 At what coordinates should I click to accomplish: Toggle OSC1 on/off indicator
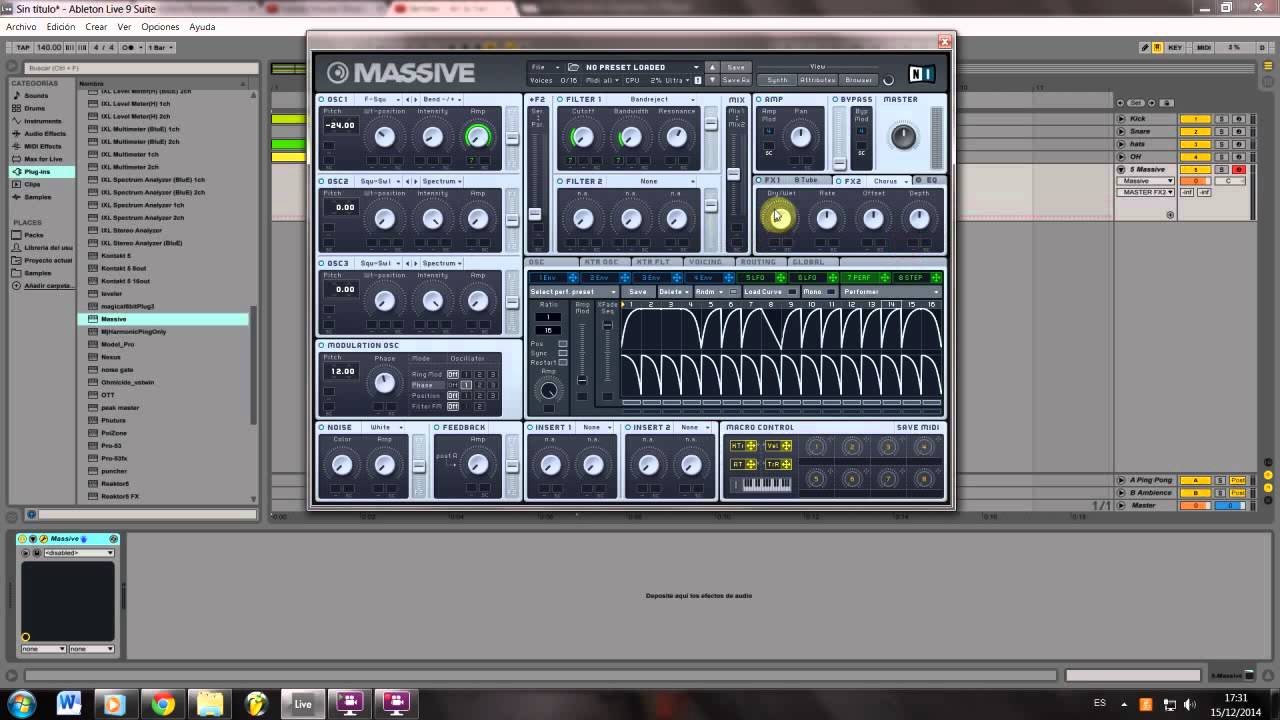pyautogui.click(x=322, y=100)
